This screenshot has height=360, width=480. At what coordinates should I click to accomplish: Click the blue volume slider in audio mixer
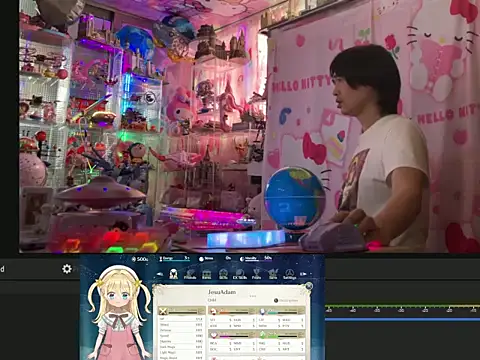[x=402, y=319]
